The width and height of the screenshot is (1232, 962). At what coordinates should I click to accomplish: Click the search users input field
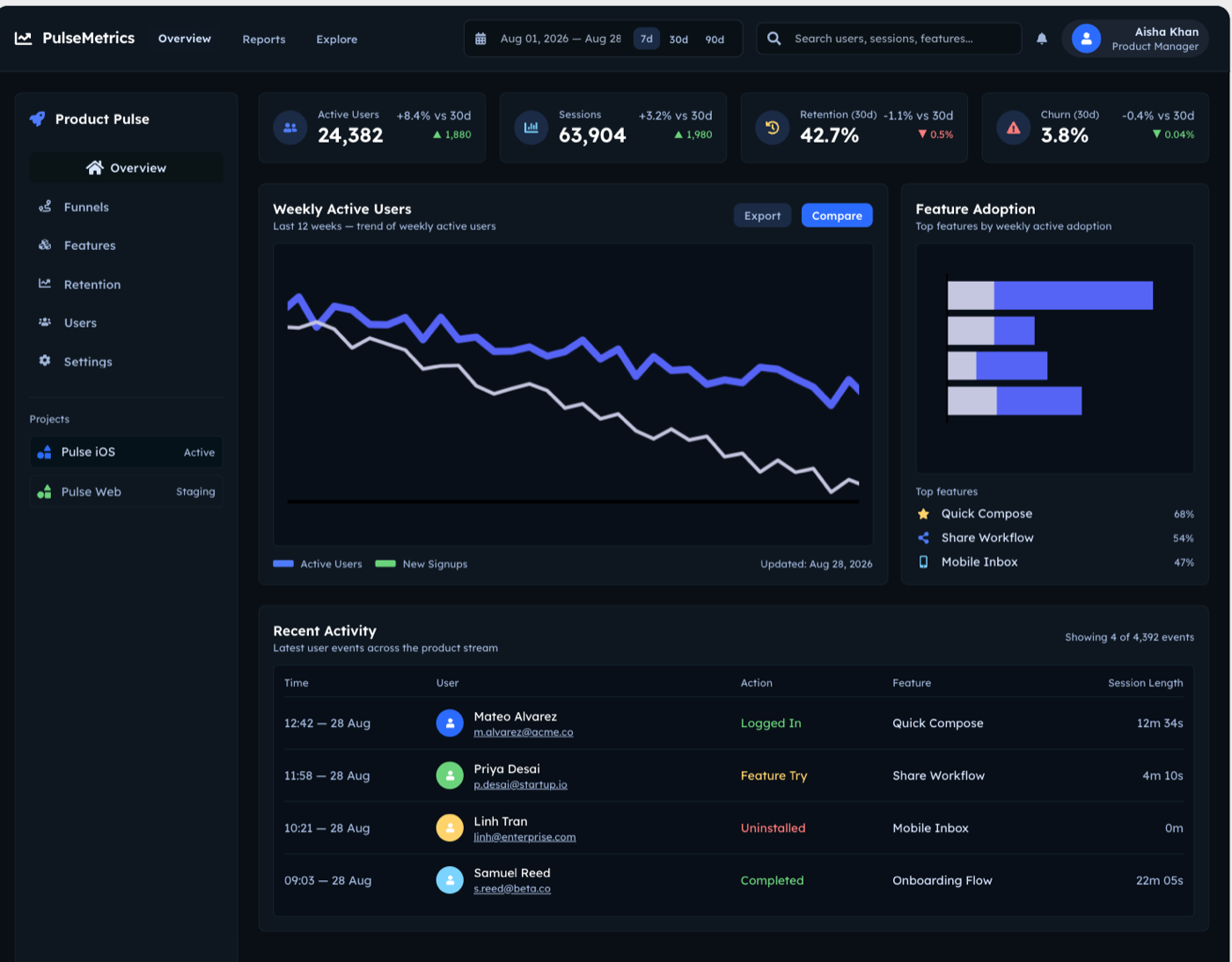[x=889, y=39]
